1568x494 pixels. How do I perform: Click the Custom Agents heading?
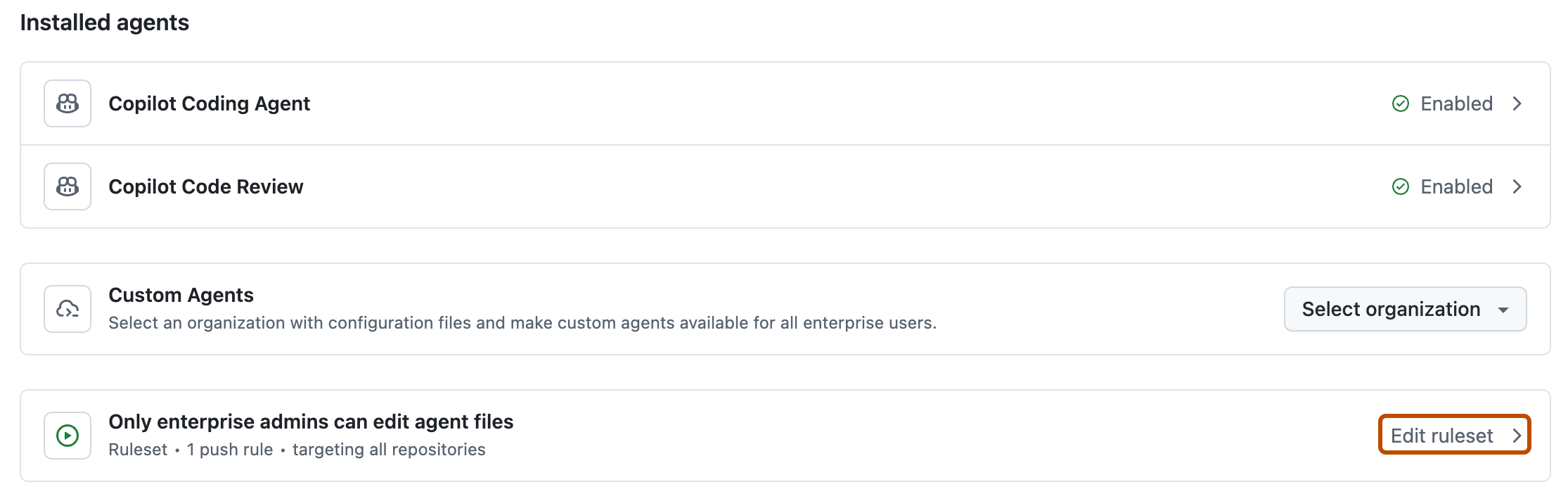(180, 295)
